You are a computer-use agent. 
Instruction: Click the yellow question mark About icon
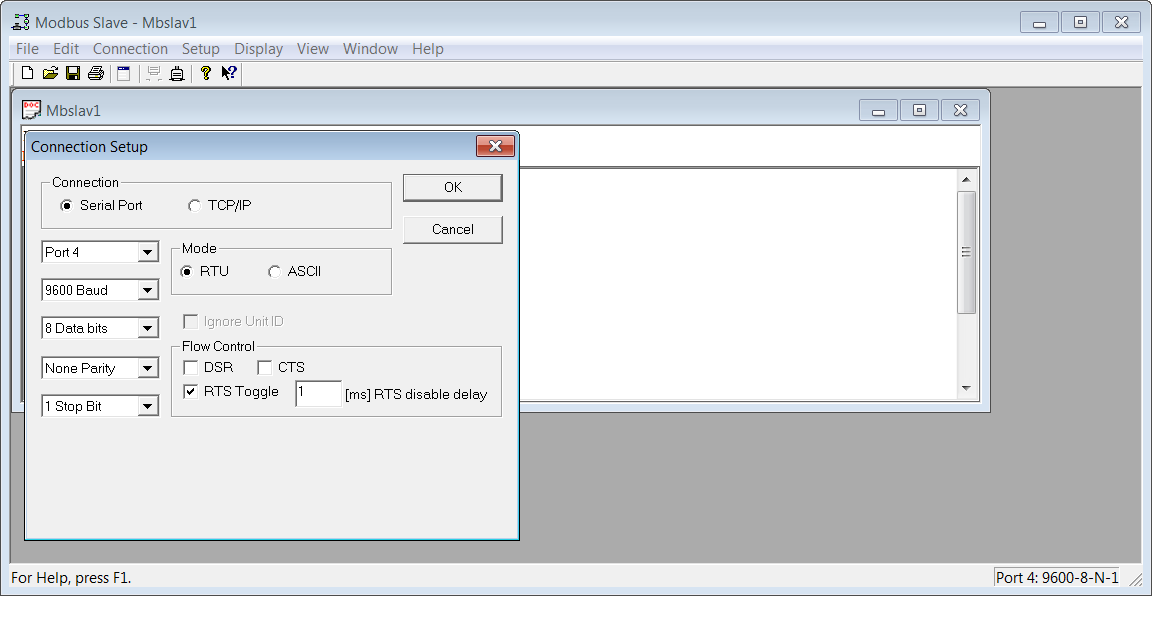click(206, 73)
